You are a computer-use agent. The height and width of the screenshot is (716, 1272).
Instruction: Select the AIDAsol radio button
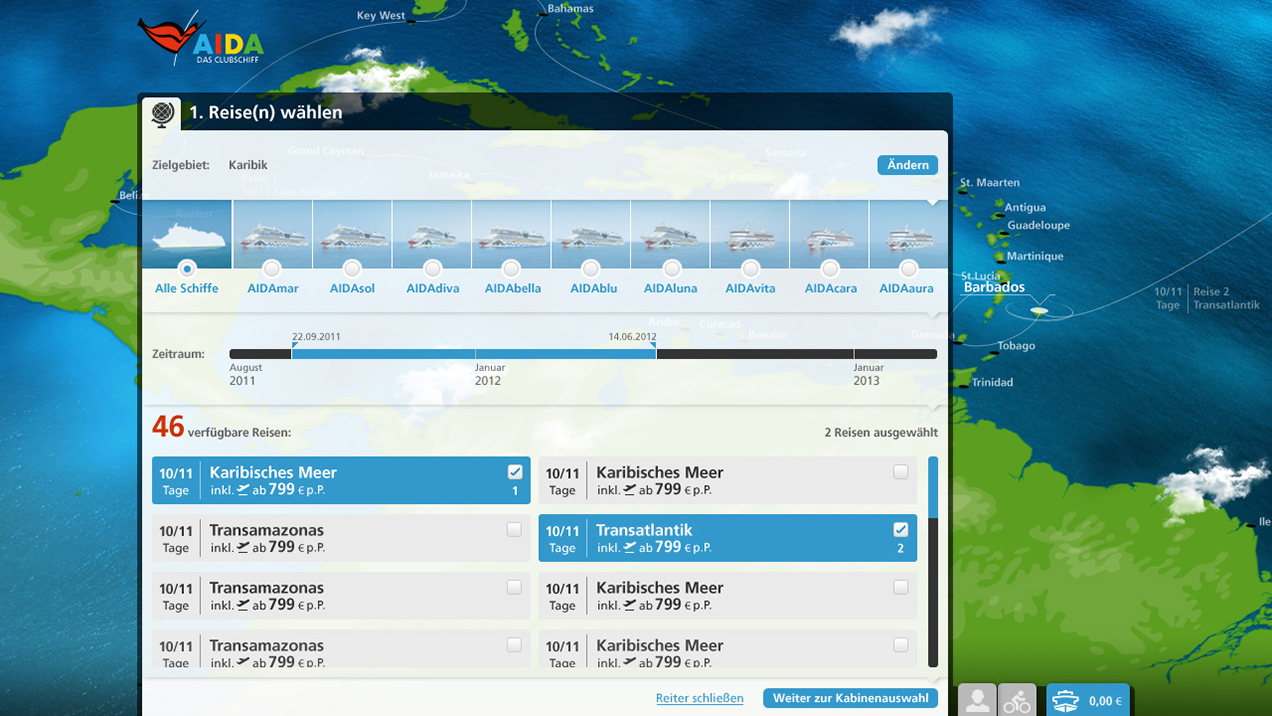click(352, 269)
